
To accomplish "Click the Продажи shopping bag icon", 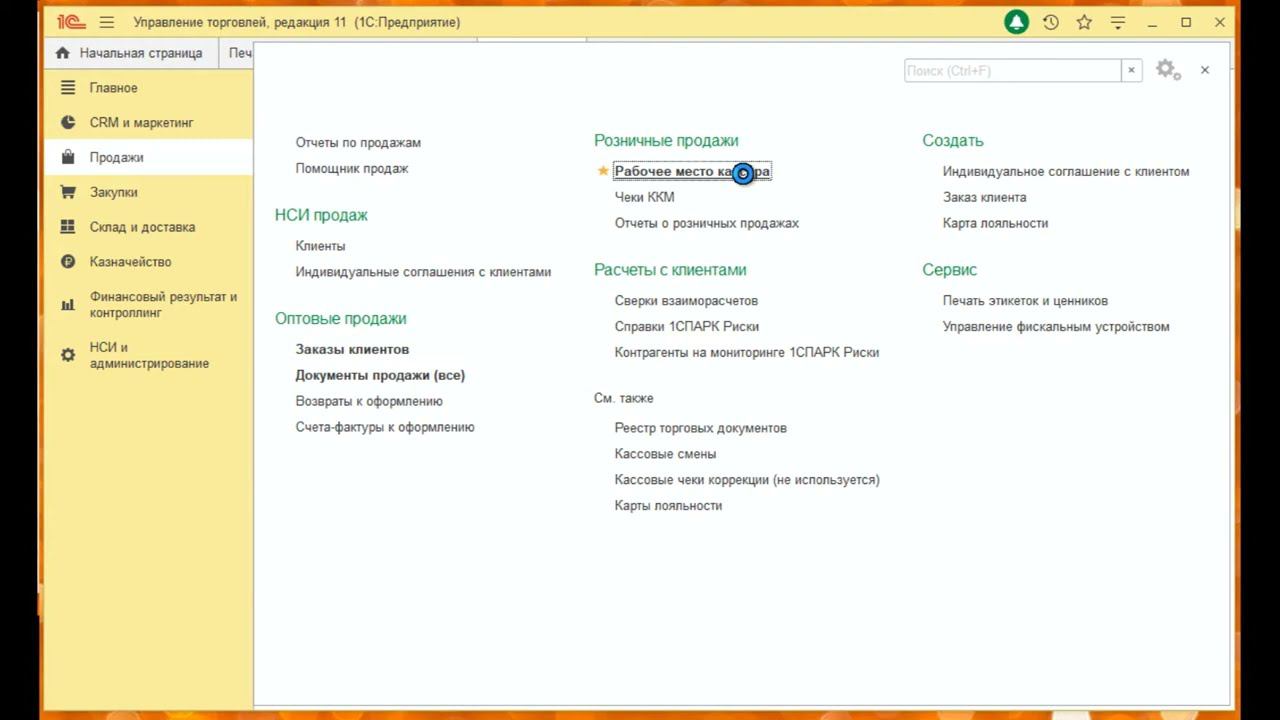I will [68, 157].
